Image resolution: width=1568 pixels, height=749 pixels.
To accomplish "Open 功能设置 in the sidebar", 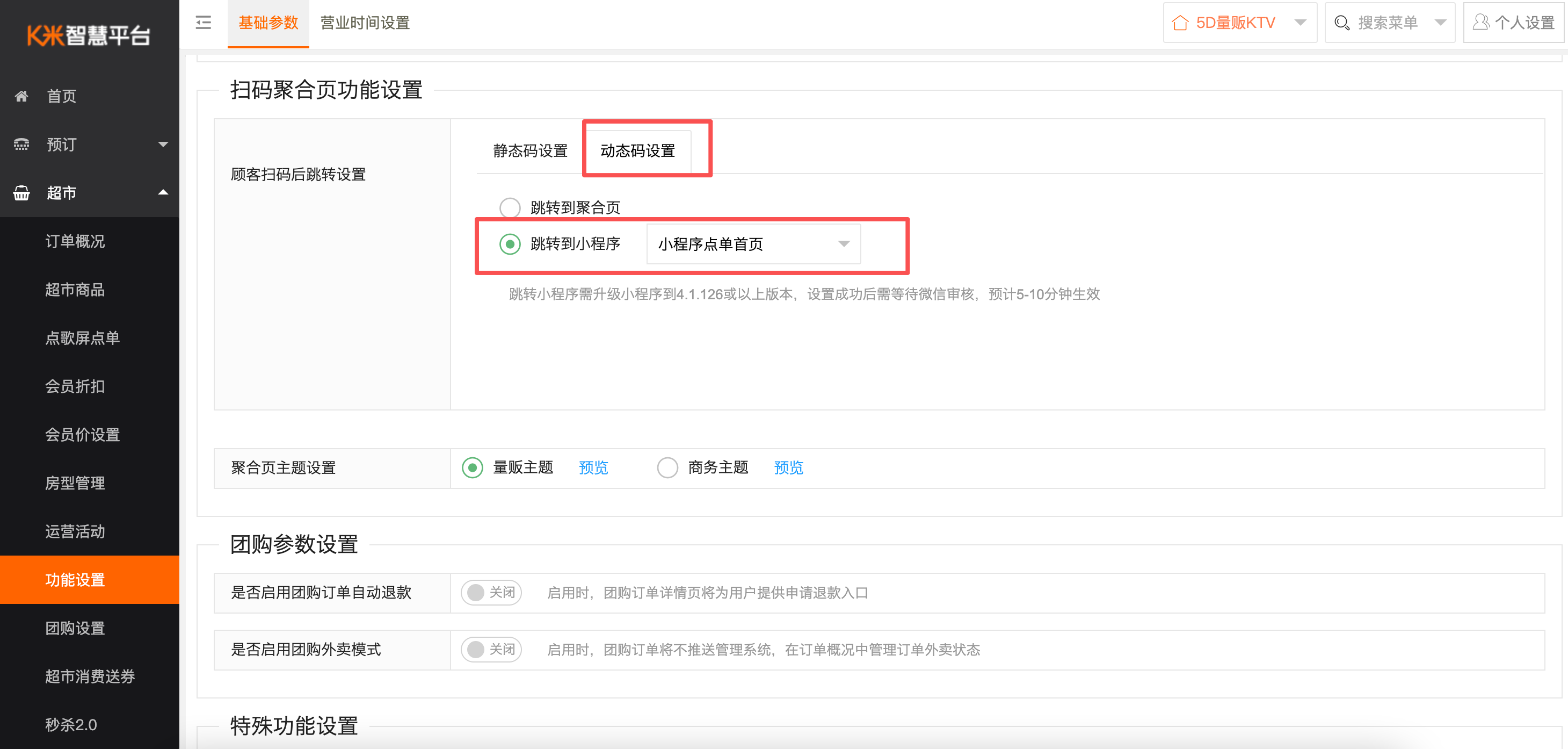I will pyautogui.click(x=90, y=580).
